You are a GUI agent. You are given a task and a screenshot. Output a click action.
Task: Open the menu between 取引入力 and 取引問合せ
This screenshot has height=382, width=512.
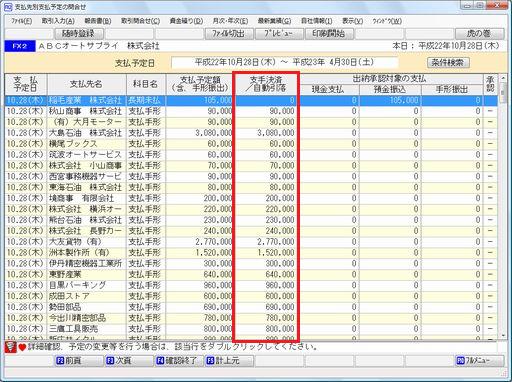(x=98, y=21)
